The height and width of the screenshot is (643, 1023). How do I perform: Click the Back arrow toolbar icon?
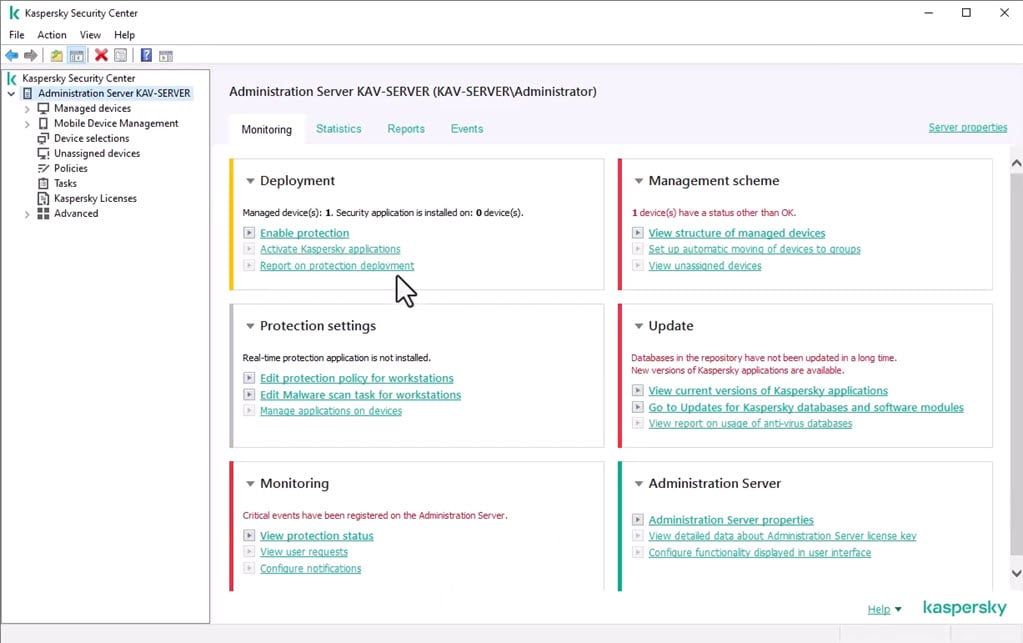12,56
